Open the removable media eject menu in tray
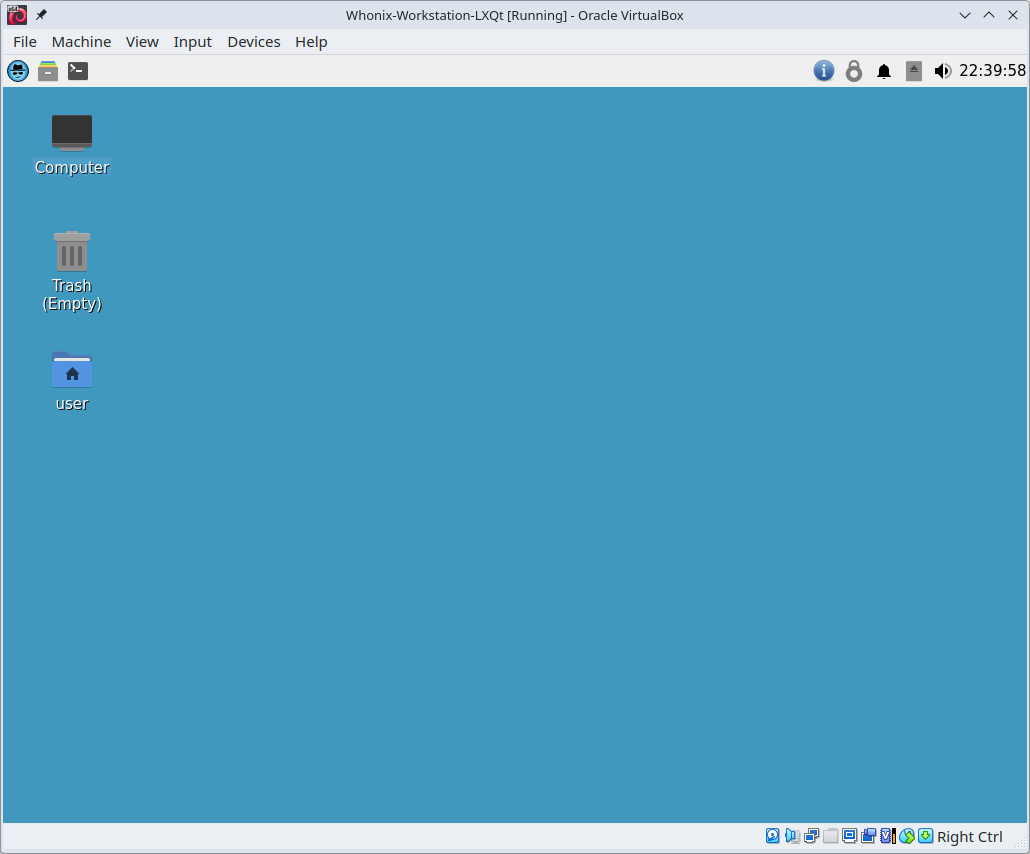This screenshot has width=1030, height=854. click(x=913, y=71)
